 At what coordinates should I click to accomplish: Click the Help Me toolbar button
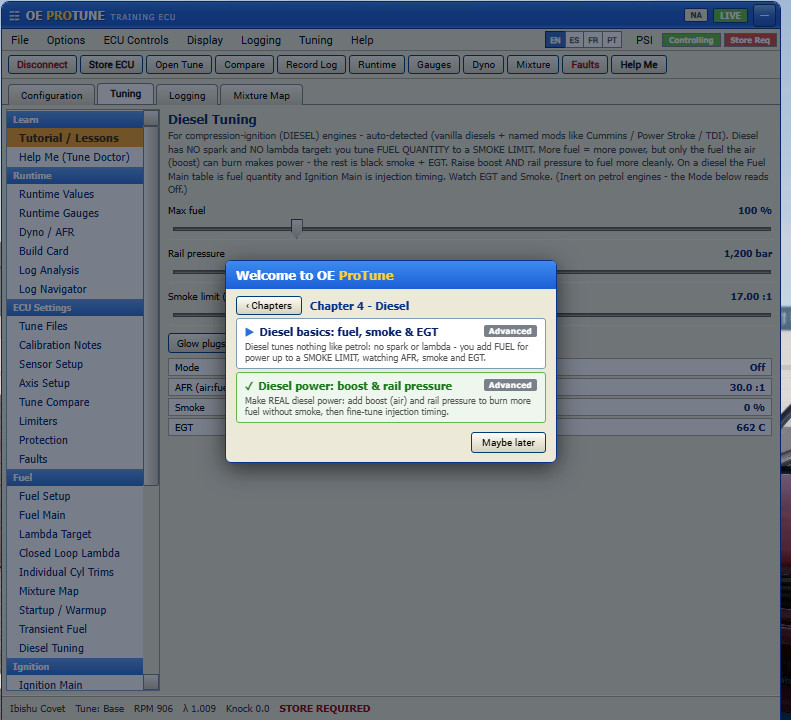point(639,65)
